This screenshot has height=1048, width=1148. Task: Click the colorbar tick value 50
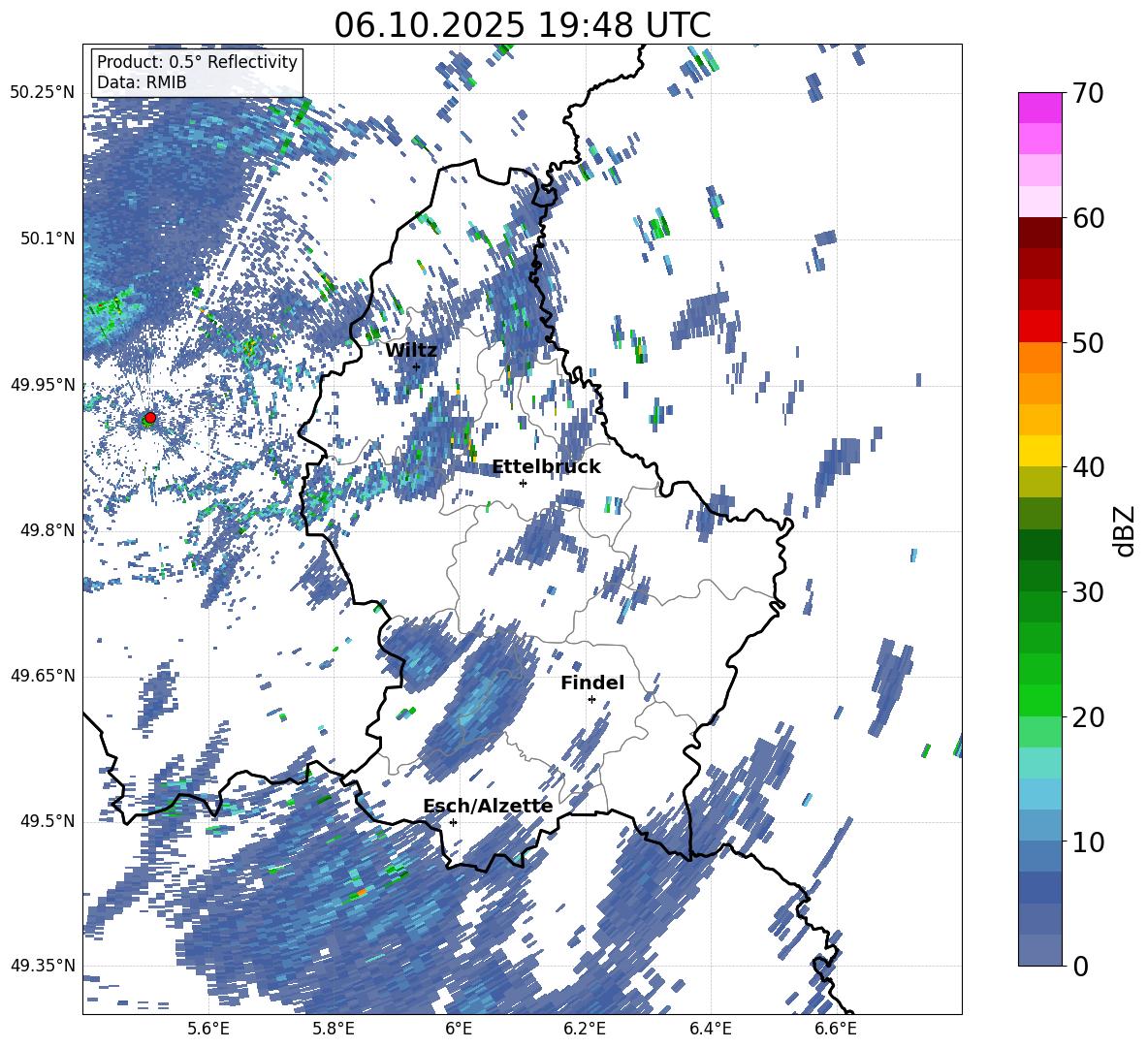click(x=1089, y=342)
